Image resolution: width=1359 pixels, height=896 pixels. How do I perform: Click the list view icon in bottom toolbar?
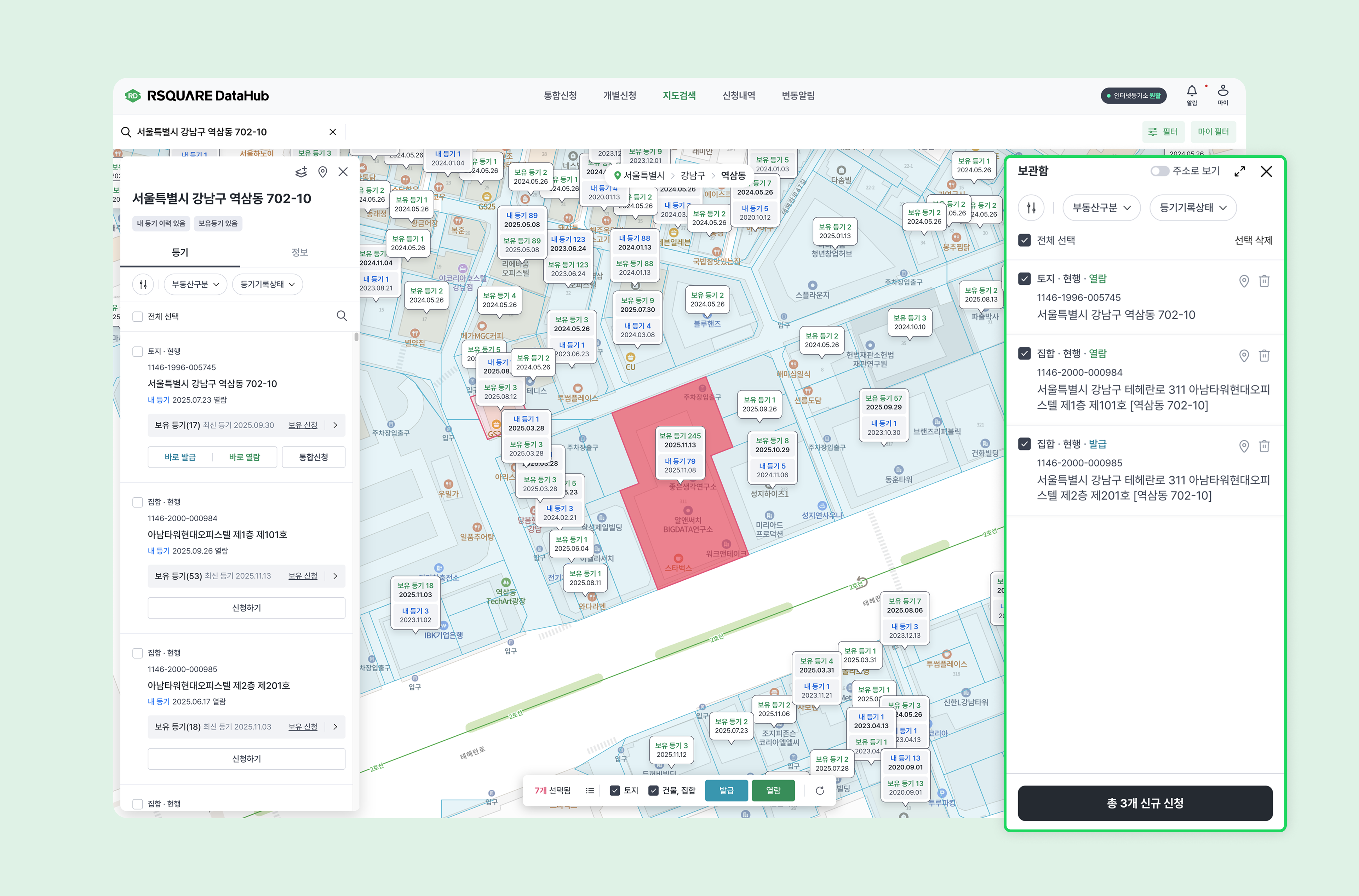pos(590,791)
